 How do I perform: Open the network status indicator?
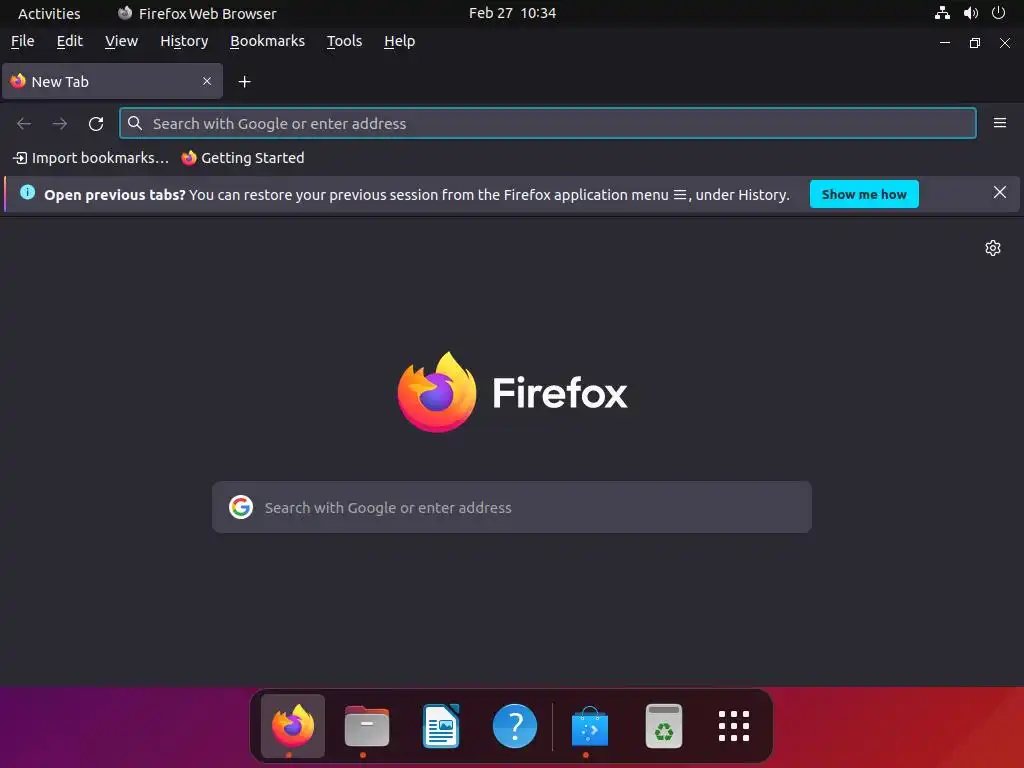[942, 13]
